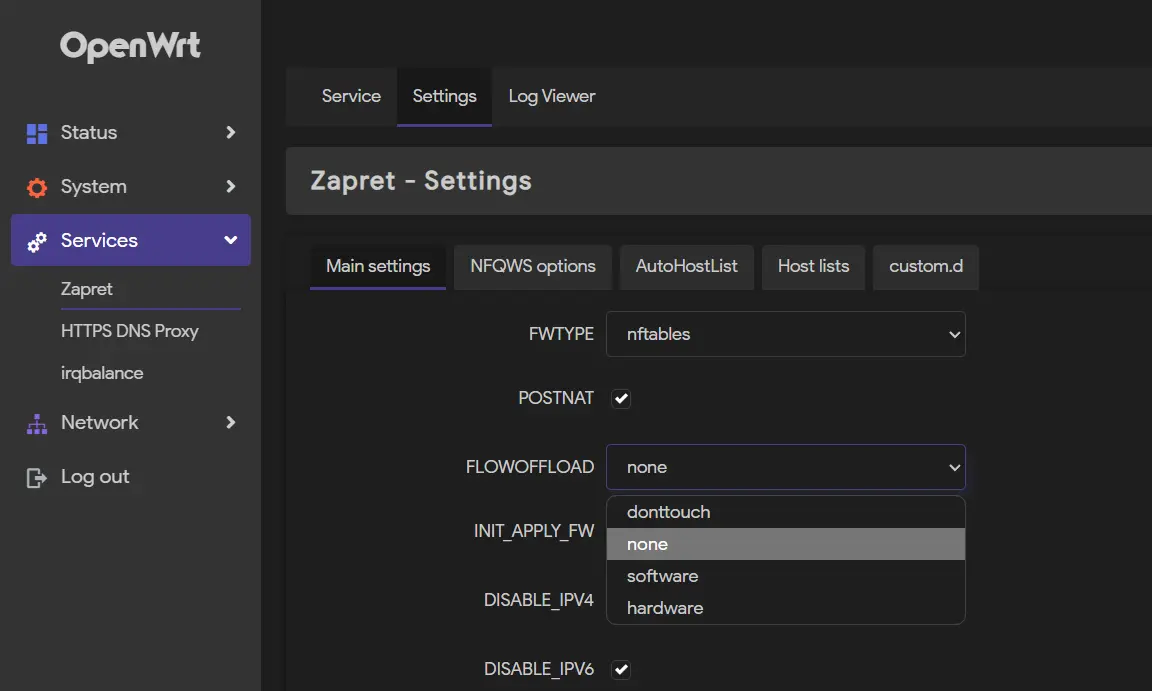
Task: Click the POSTNAT label
Action: (x=555, y=398)
